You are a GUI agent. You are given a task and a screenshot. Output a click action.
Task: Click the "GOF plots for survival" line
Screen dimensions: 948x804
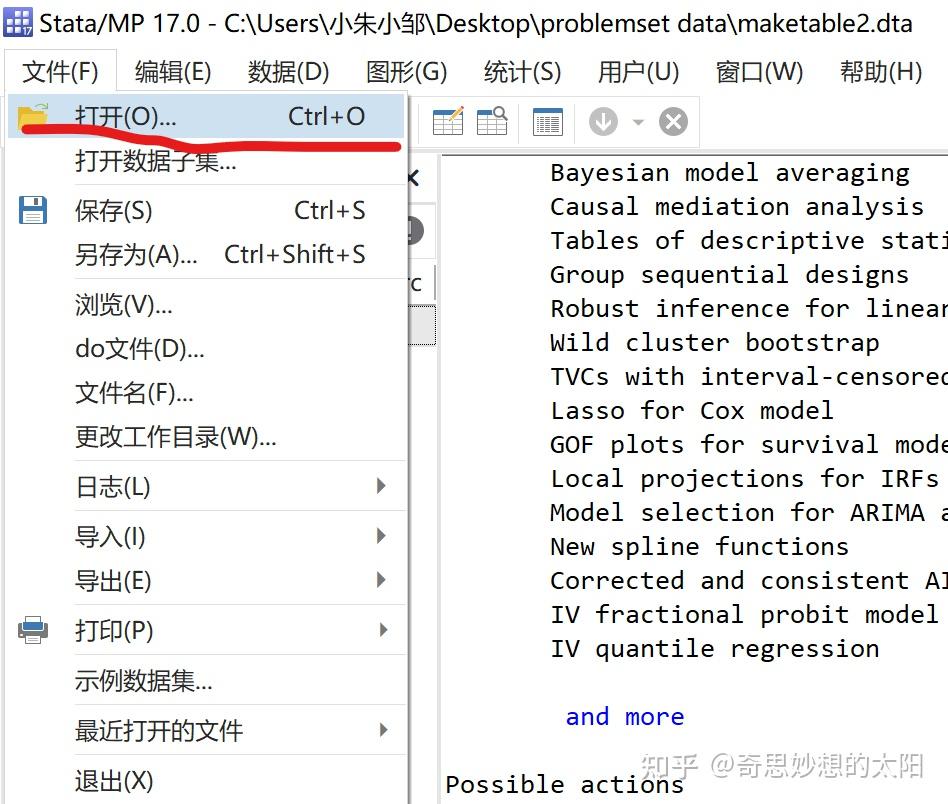pos(749,444)
